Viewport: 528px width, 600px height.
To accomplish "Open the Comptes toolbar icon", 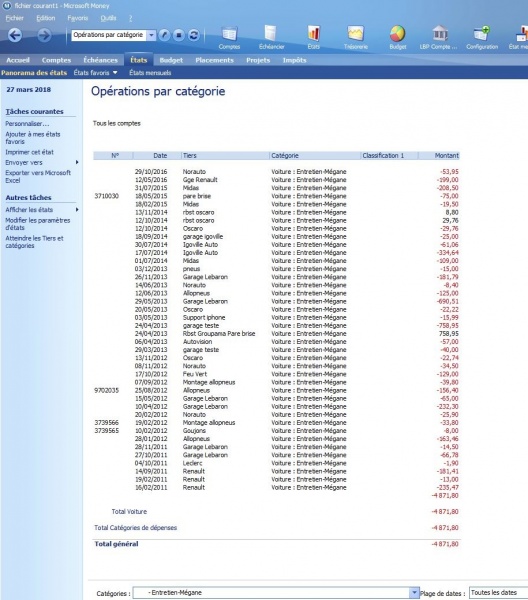I will (x=229, y=38).
